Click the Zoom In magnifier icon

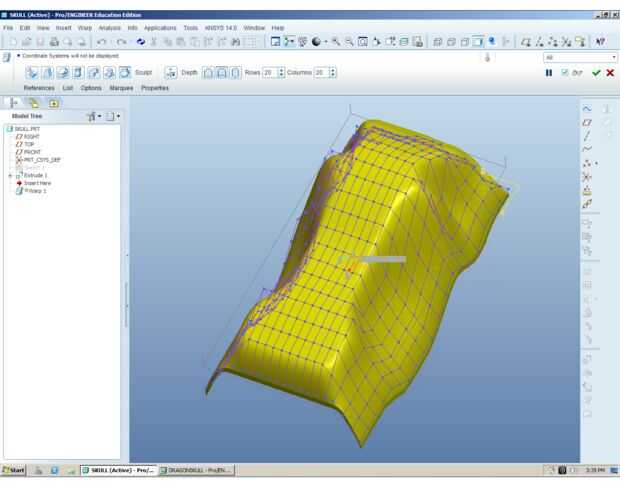[x=336, y=41]
